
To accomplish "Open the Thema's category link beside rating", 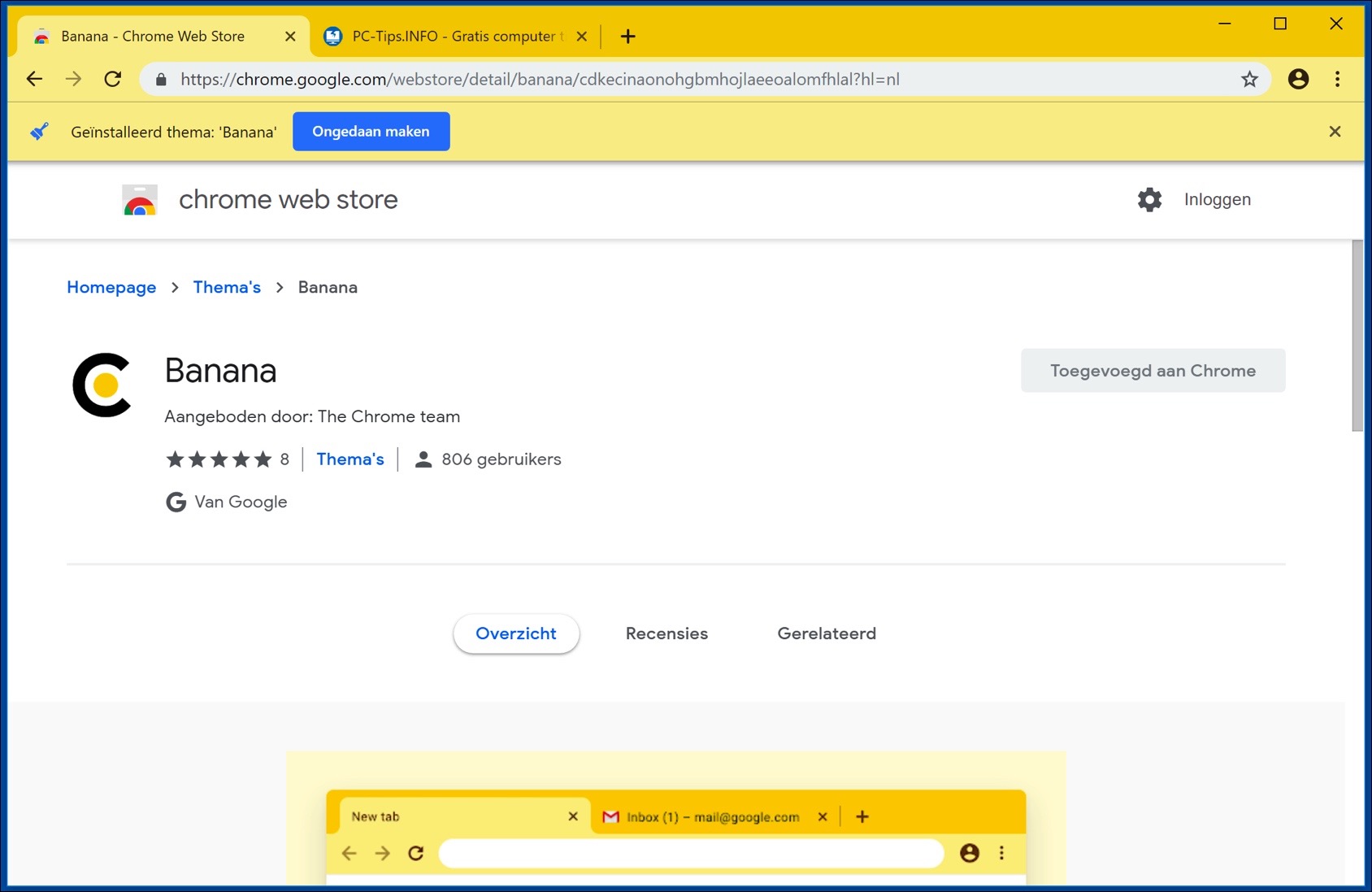I will [350, 459].
